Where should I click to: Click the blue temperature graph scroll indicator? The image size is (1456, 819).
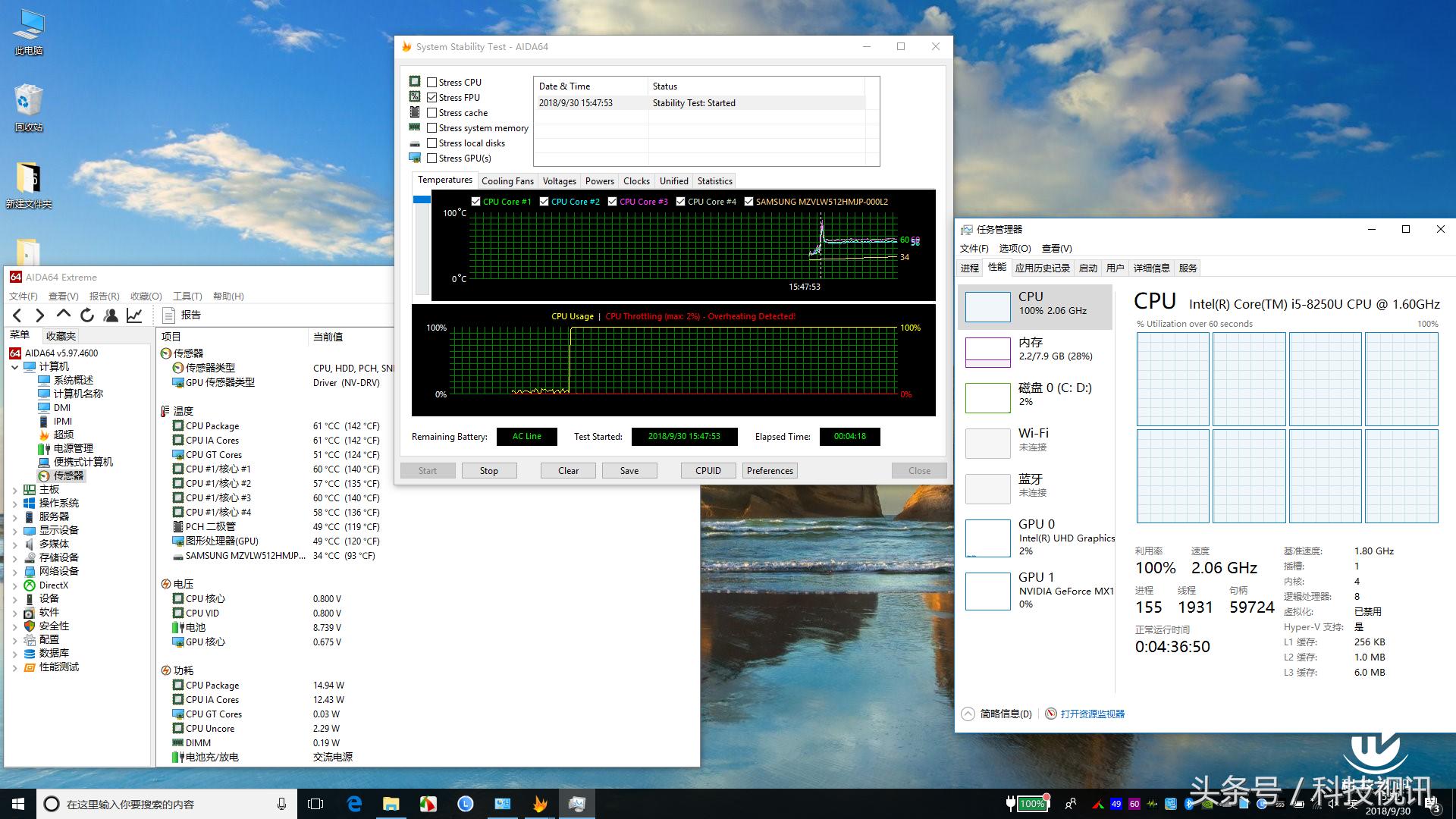tap(422, 200)
